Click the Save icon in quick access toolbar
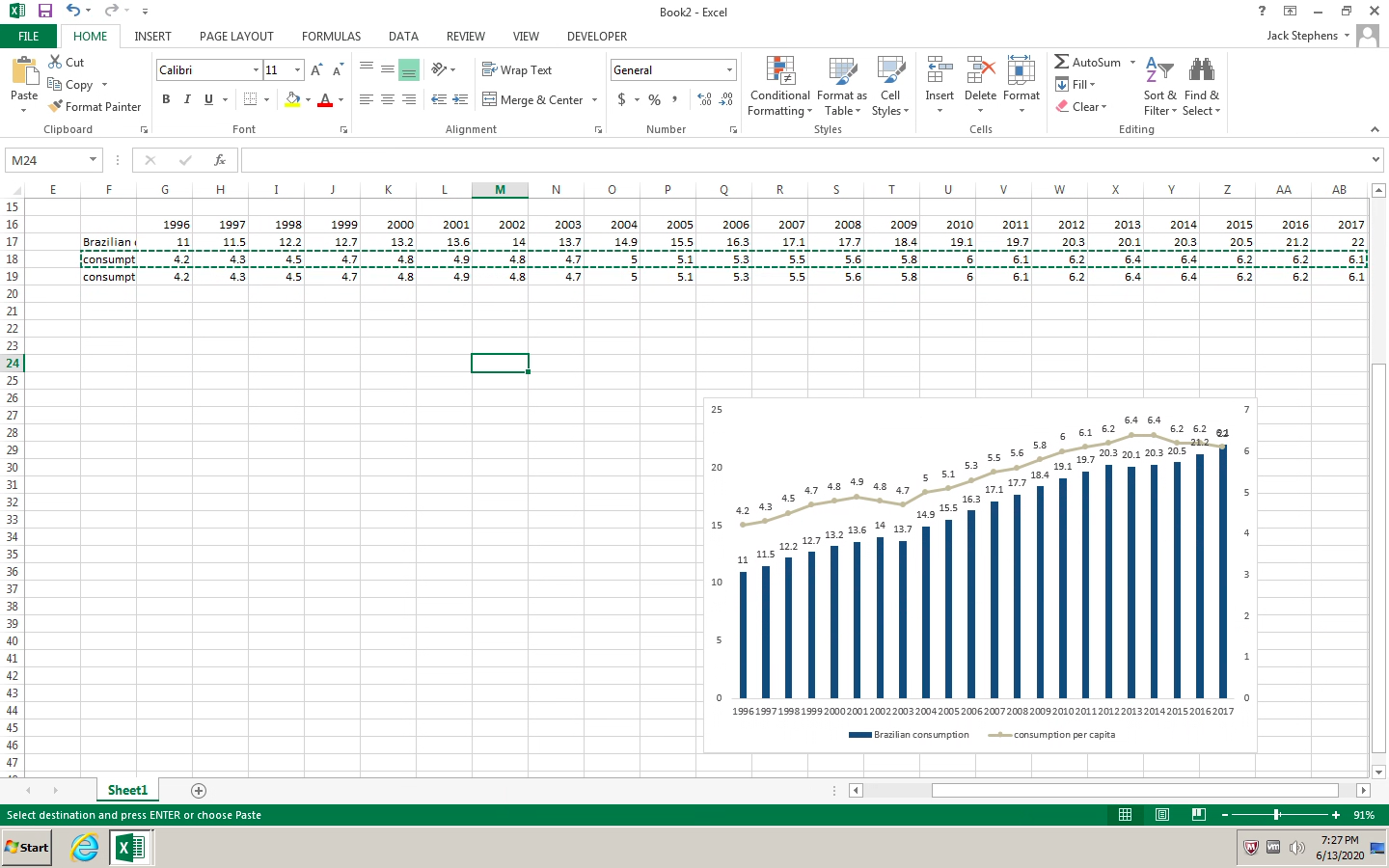Viewport: 1389px width, 868px height. point(44,11)
